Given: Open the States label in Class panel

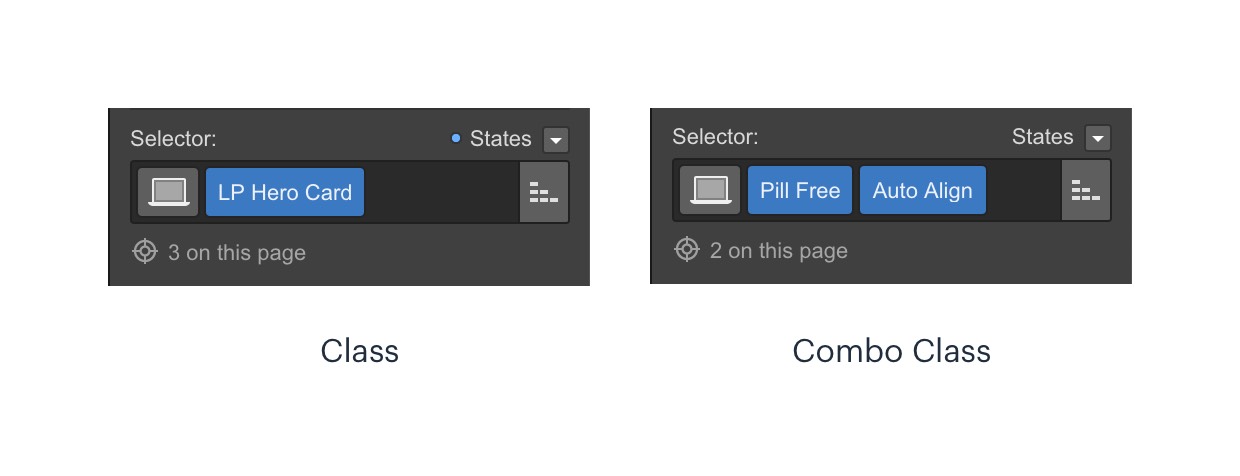Looking at the screenshot, I should coord(501,138).
